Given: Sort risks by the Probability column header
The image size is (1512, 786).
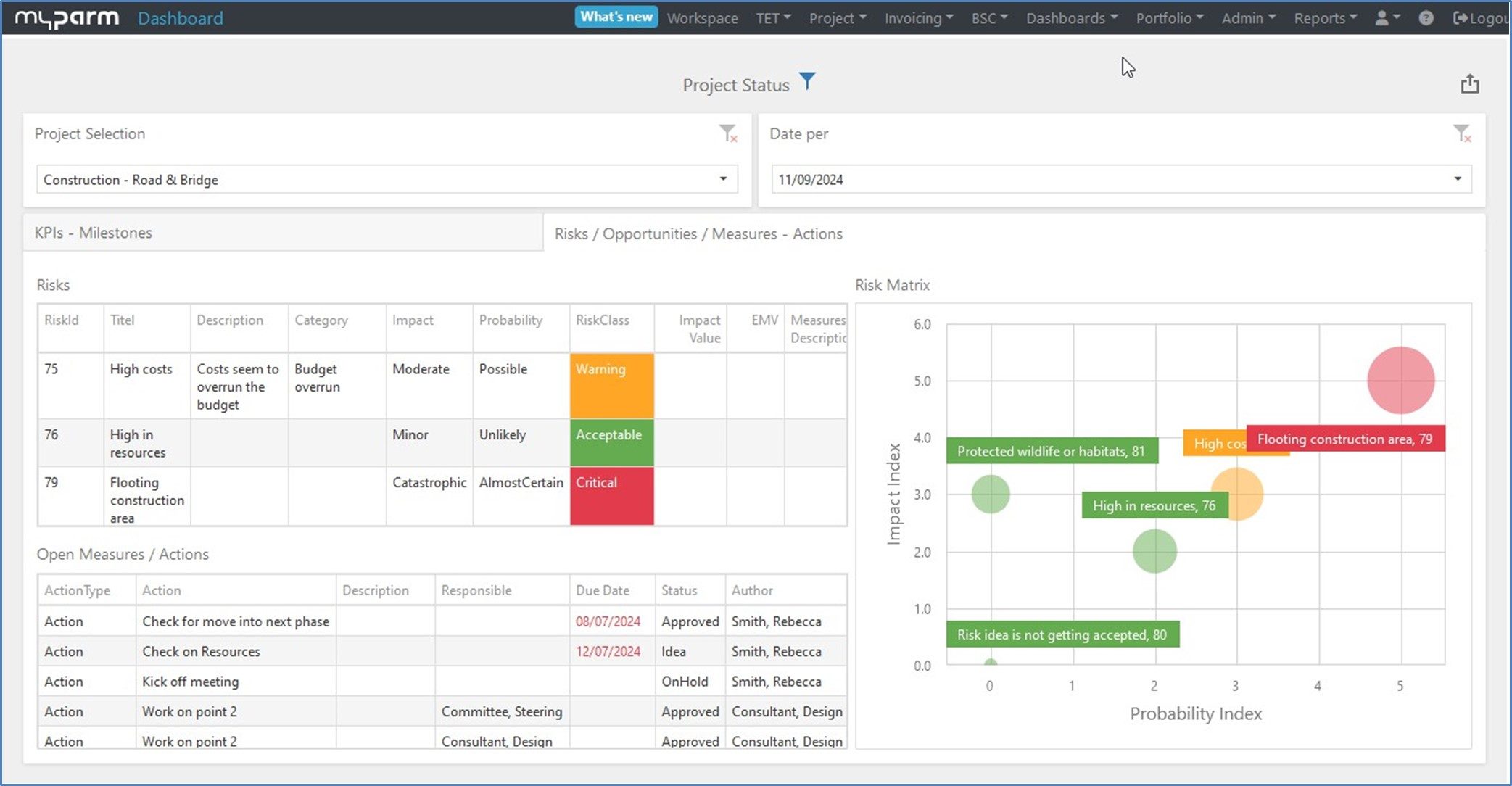Looking at the screenshot, I should pos(511,320).
